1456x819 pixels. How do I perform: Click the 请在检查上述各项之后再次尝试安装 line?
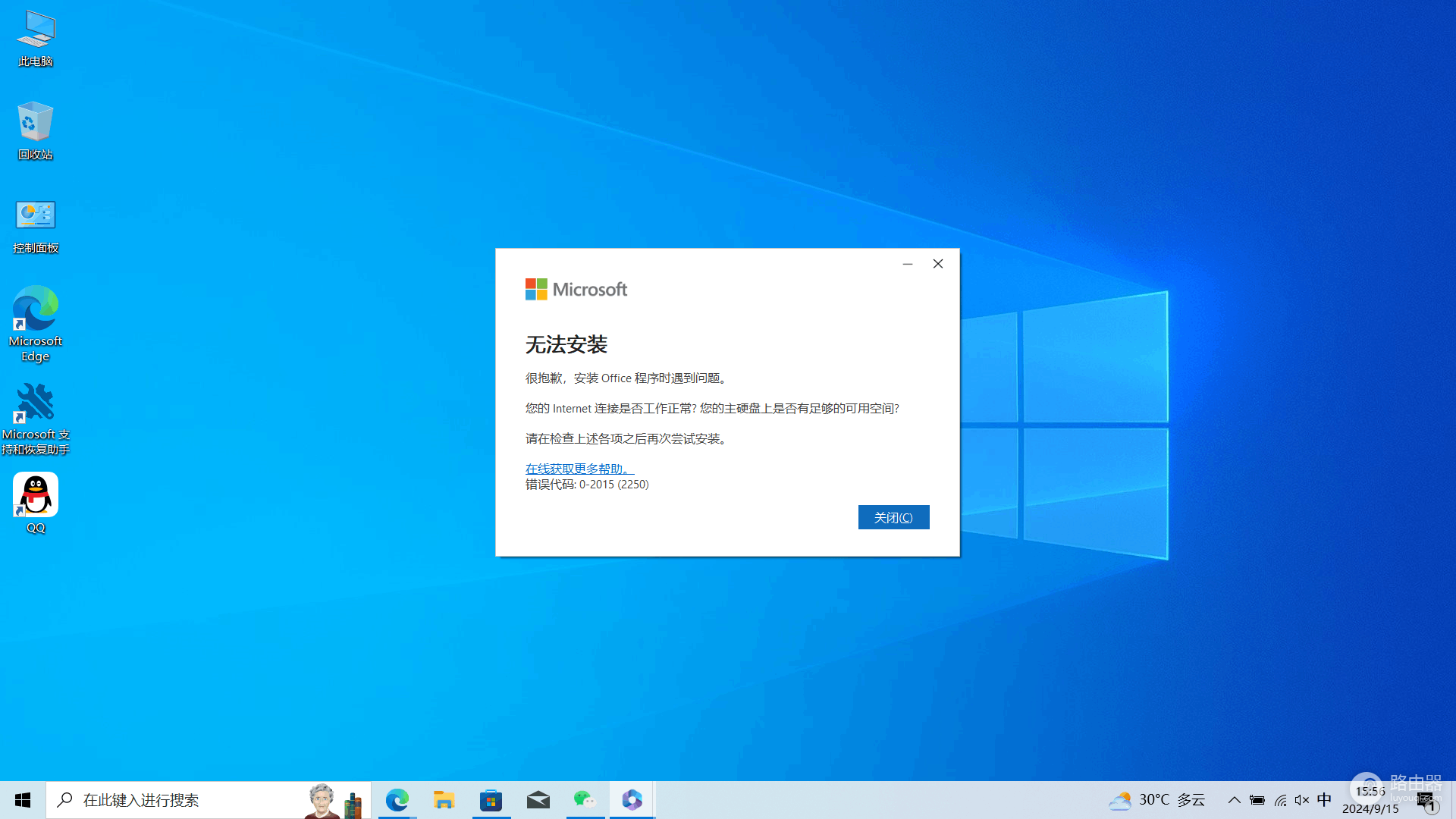[x=628, y=438]
